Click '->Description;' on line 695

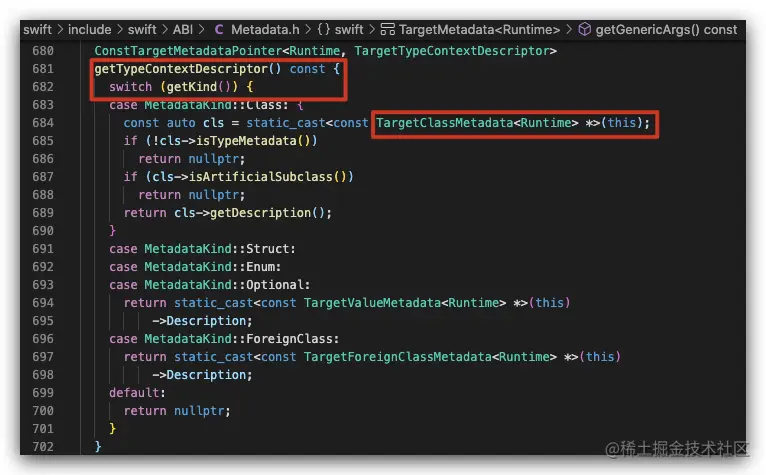point(202,321)
